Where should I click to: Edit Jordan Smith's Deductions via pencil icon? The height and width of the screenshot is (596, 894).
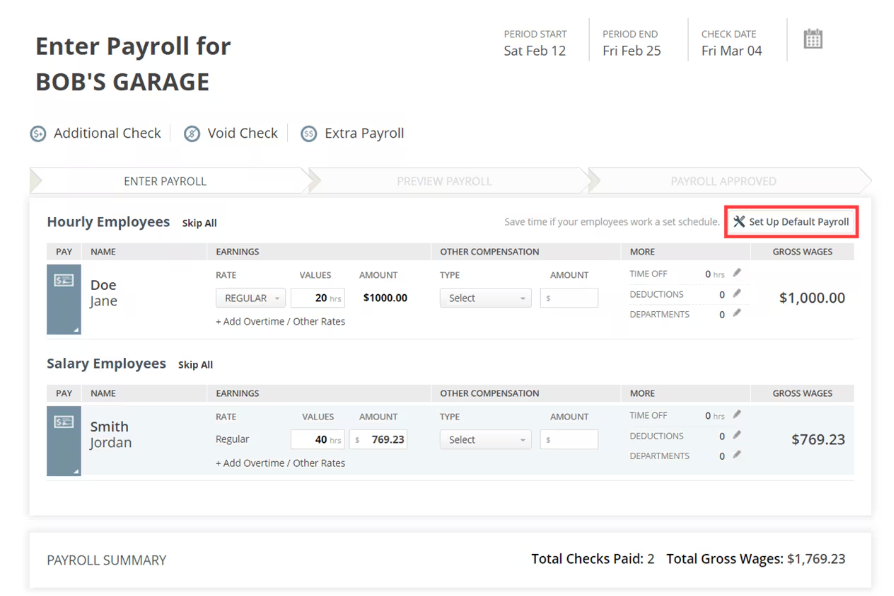[735, 435]
